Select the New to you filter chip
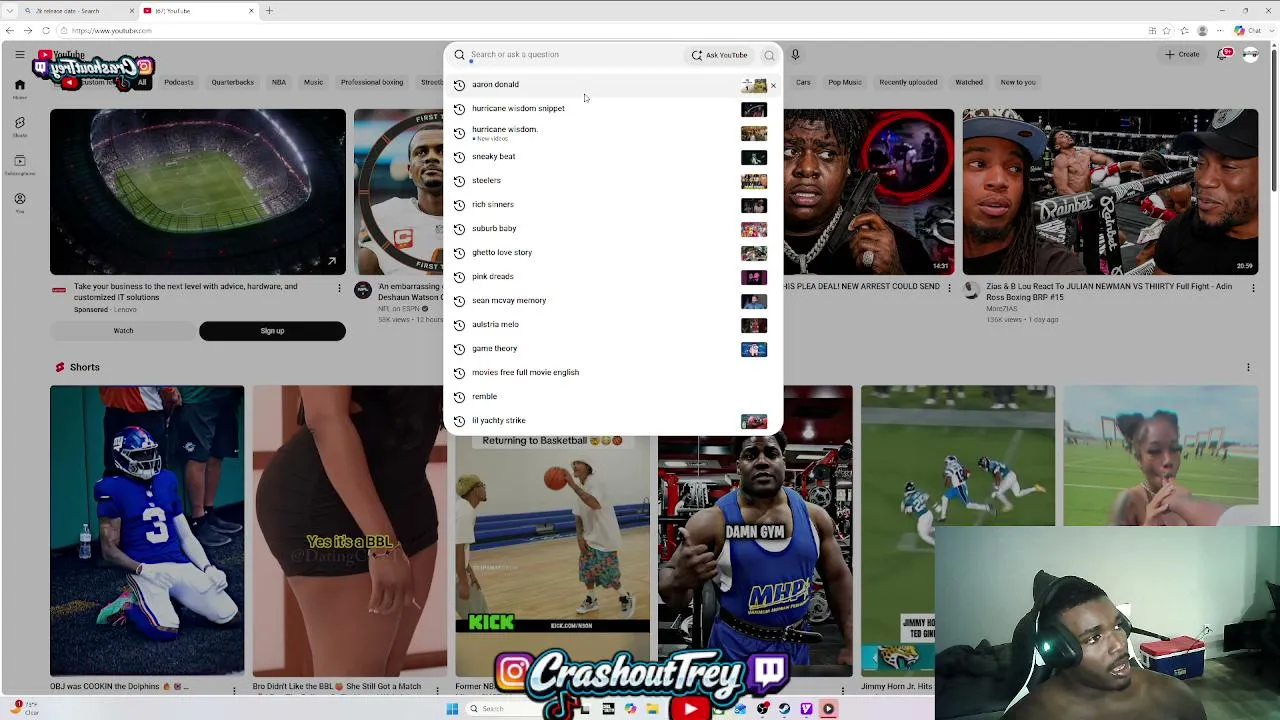Image resolution: width=1280 pixels, height=720 pixels. pyautogui.click(x=1018, y=83)
